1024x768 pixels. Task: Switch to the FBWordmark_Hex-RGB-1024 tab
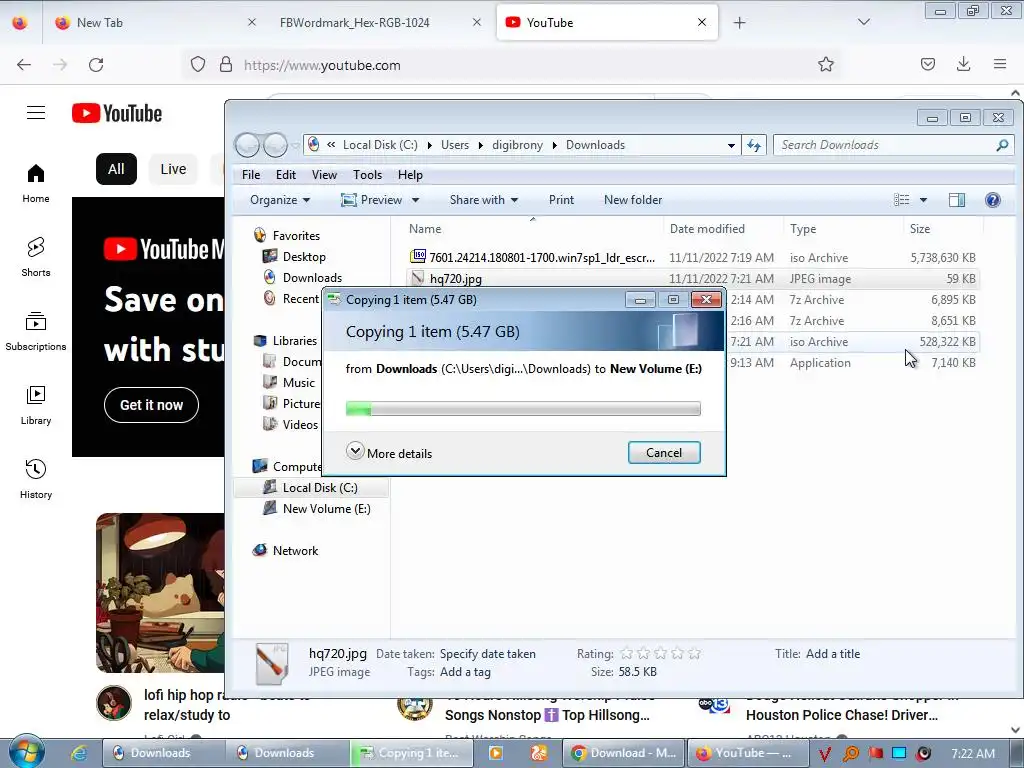tap(379, 23)
